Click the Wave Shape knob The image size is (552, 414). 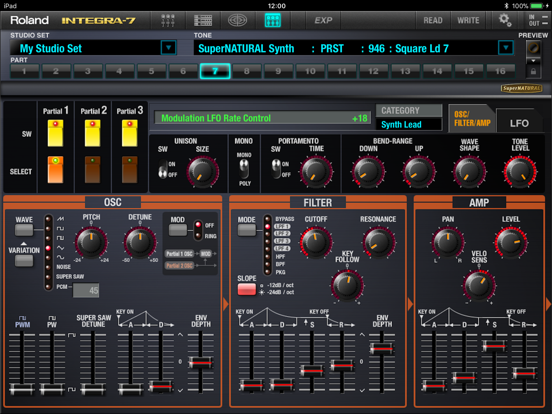click(470, 172)
